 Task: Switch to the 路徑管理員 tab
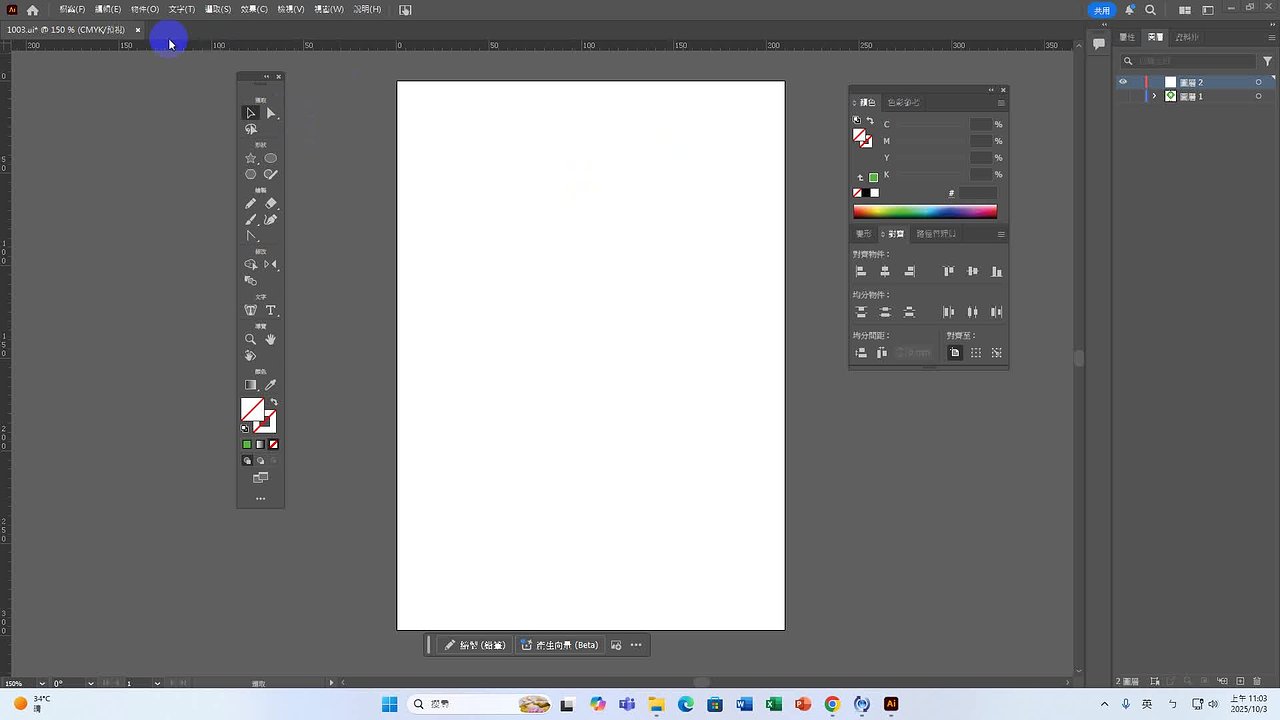tap(936, 234)
